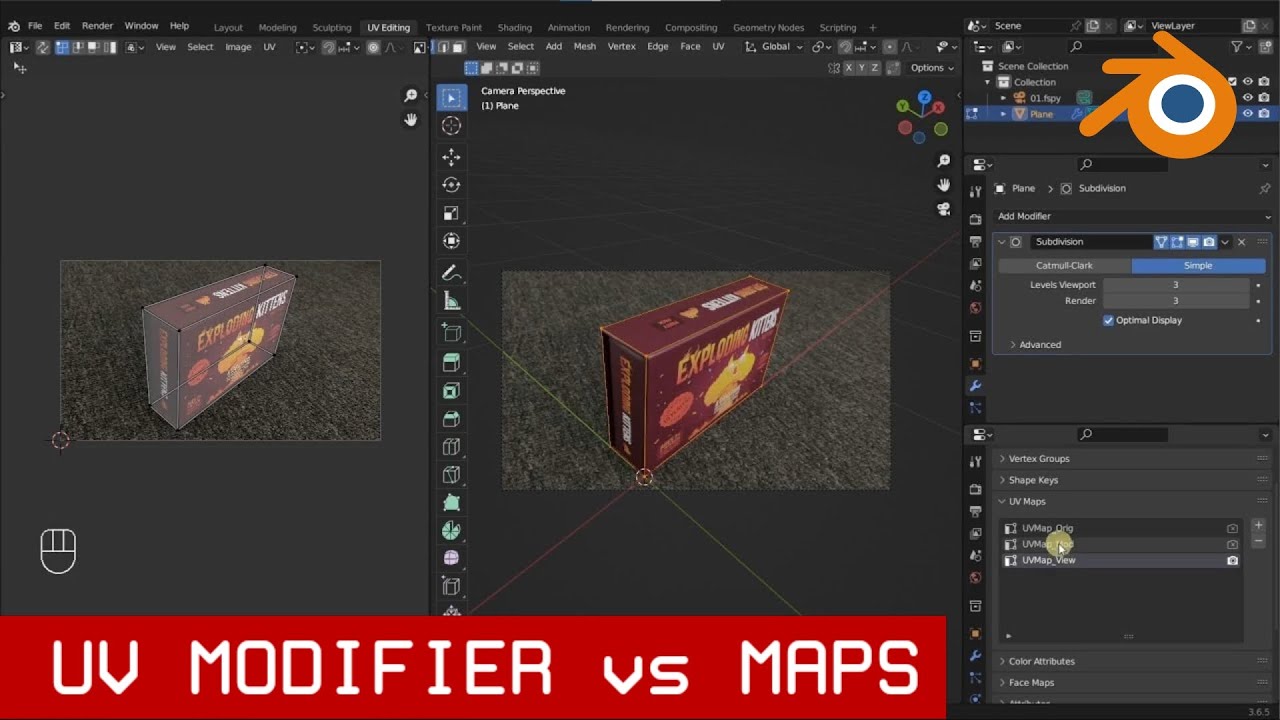1280x720 pixels.
Task: Open the Render menu
Action: coord(97,25)
